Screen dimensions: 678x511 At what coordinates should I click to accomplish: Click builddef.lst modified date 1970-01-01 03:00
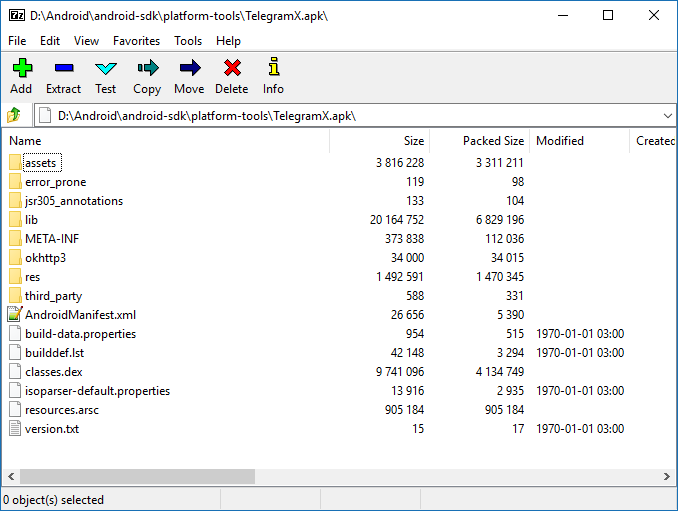pyautogui.click(x=580, y=353)
